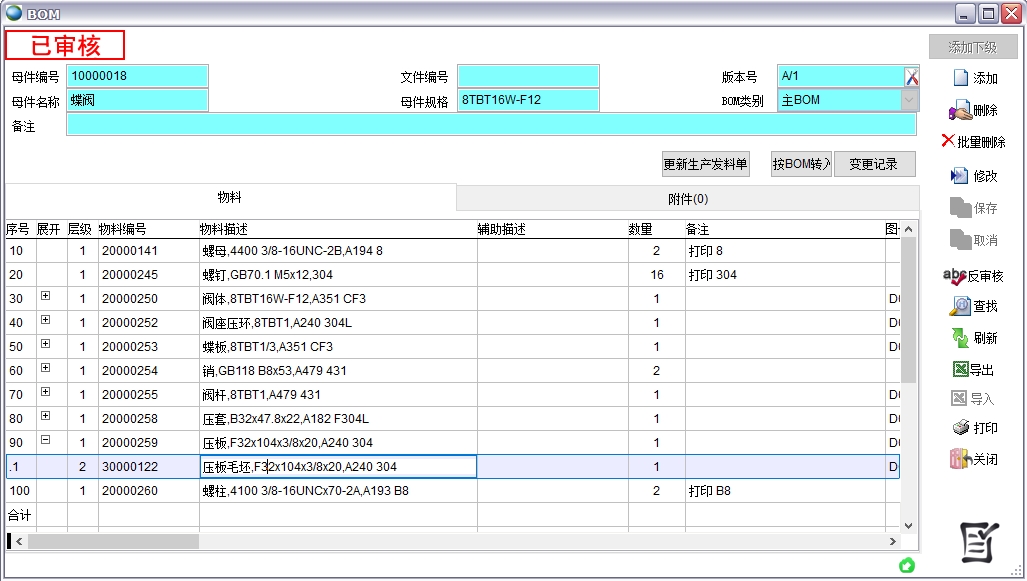
Task: Switch to the 附件(0) tab
Action: 687,198
